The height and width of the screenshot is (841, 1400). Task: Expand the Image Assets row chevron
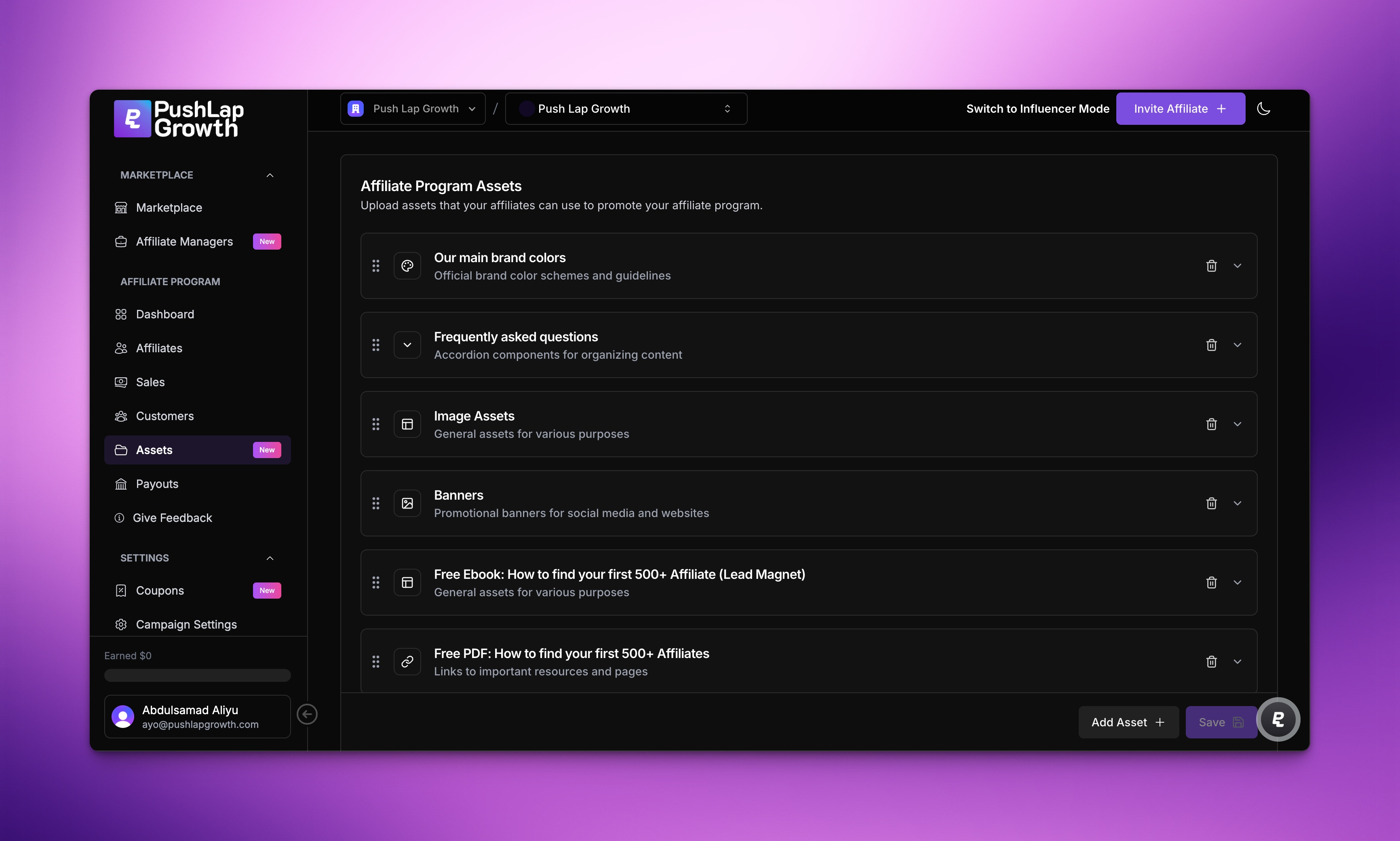[x=1238, y=424]
